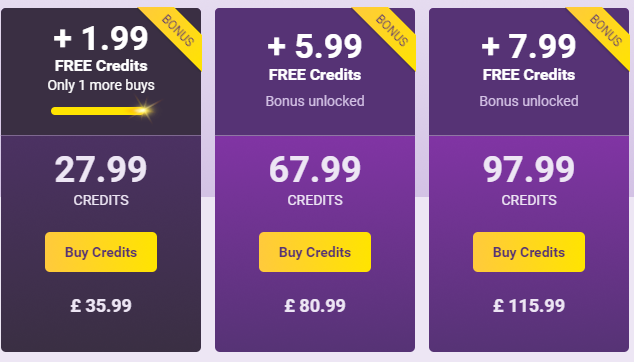The image size is (634, 362).
Task: Select the 97.99 CREDITS amount
Action: (529, 181)
